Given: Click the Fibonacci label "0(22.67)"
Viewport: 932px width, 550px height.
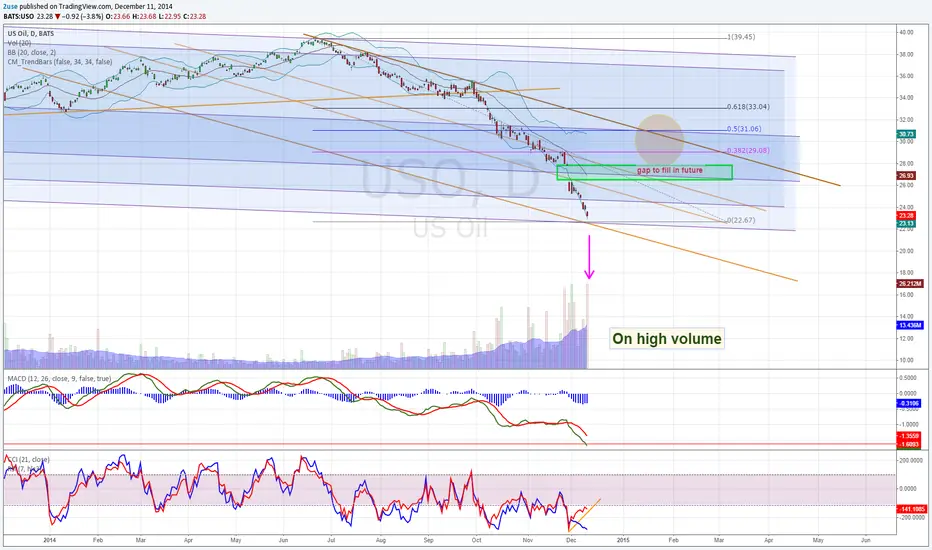Looking at the screenshot, I should coord(741,220).
